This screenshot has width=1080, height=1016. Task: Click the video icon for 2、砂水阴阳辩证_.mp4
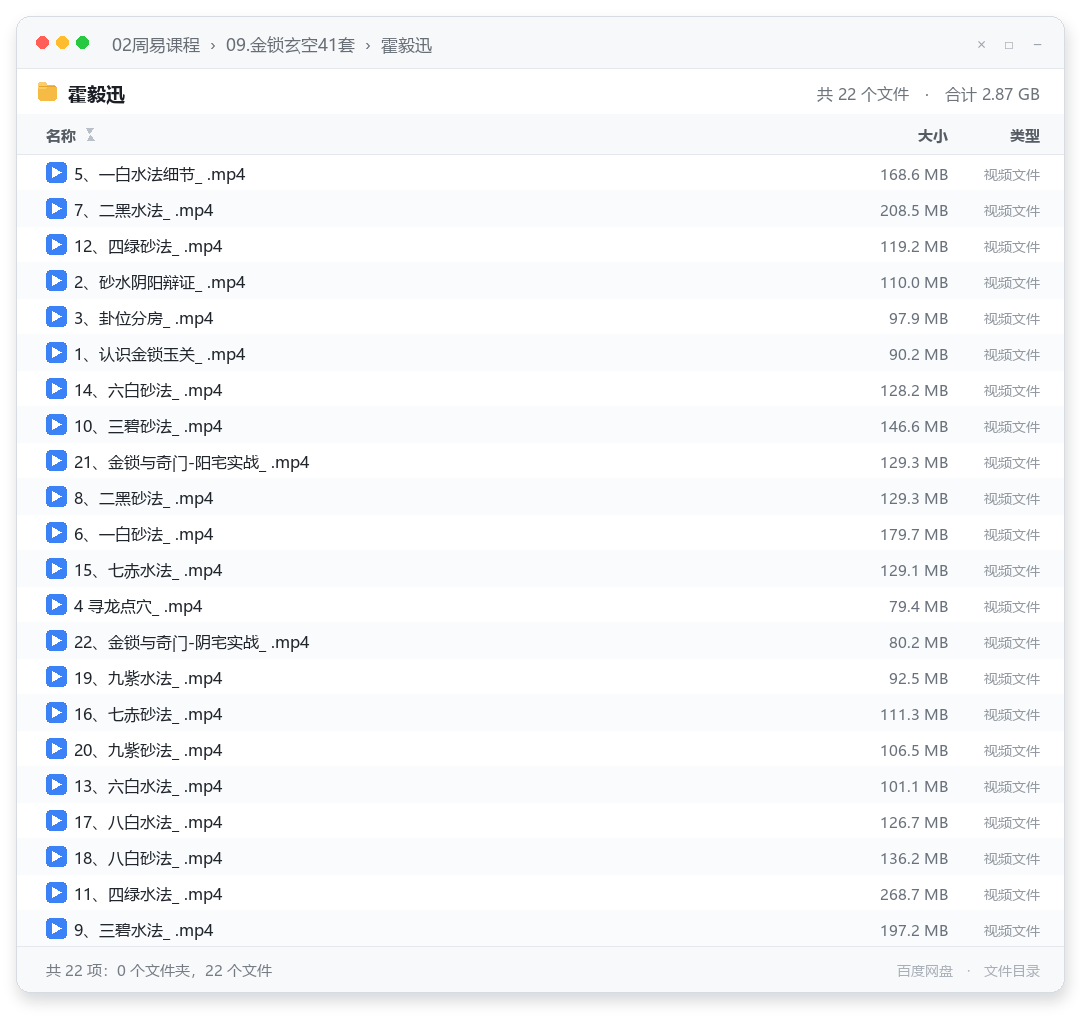56,281
